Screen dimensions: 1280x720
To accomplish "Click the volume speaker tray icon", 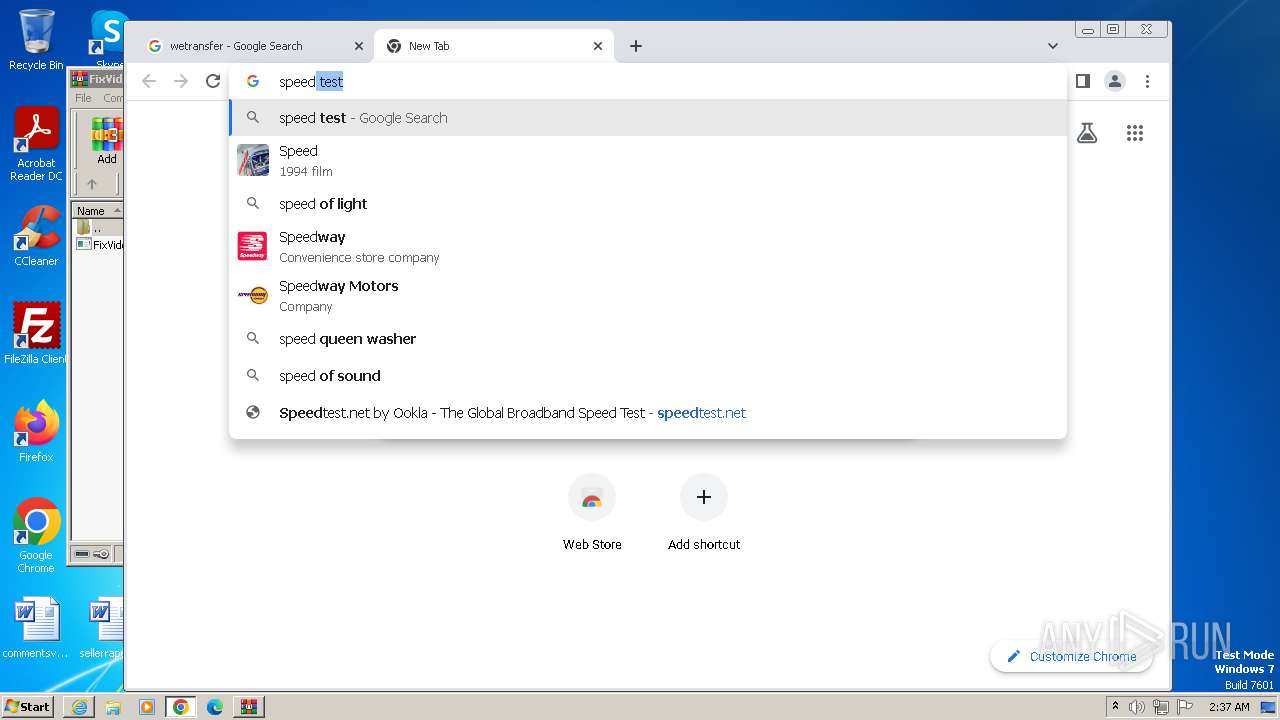I will point(1137,707).
